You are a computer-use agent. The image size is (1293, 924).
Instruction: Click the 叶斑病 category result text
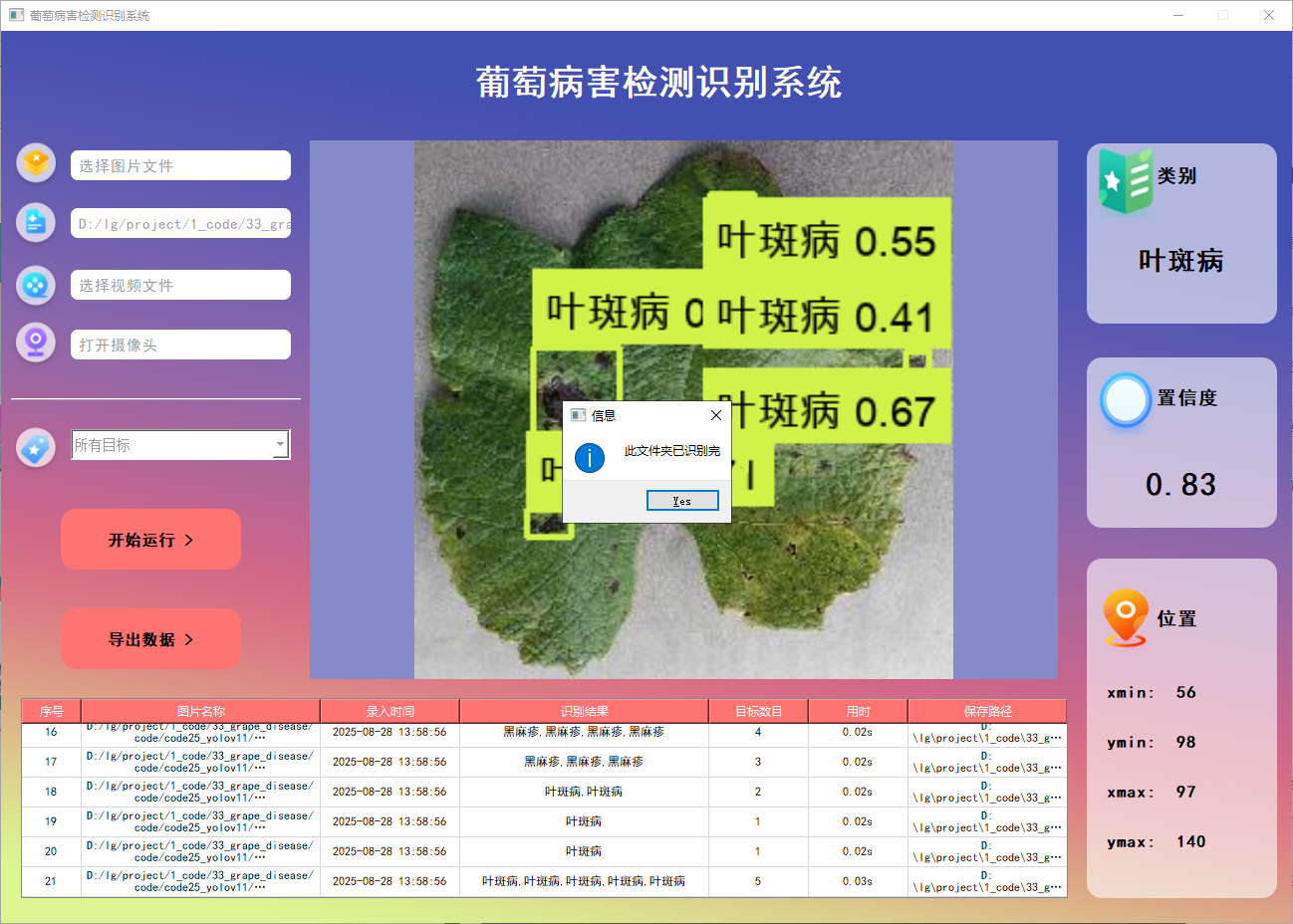tap(1181, 261)
